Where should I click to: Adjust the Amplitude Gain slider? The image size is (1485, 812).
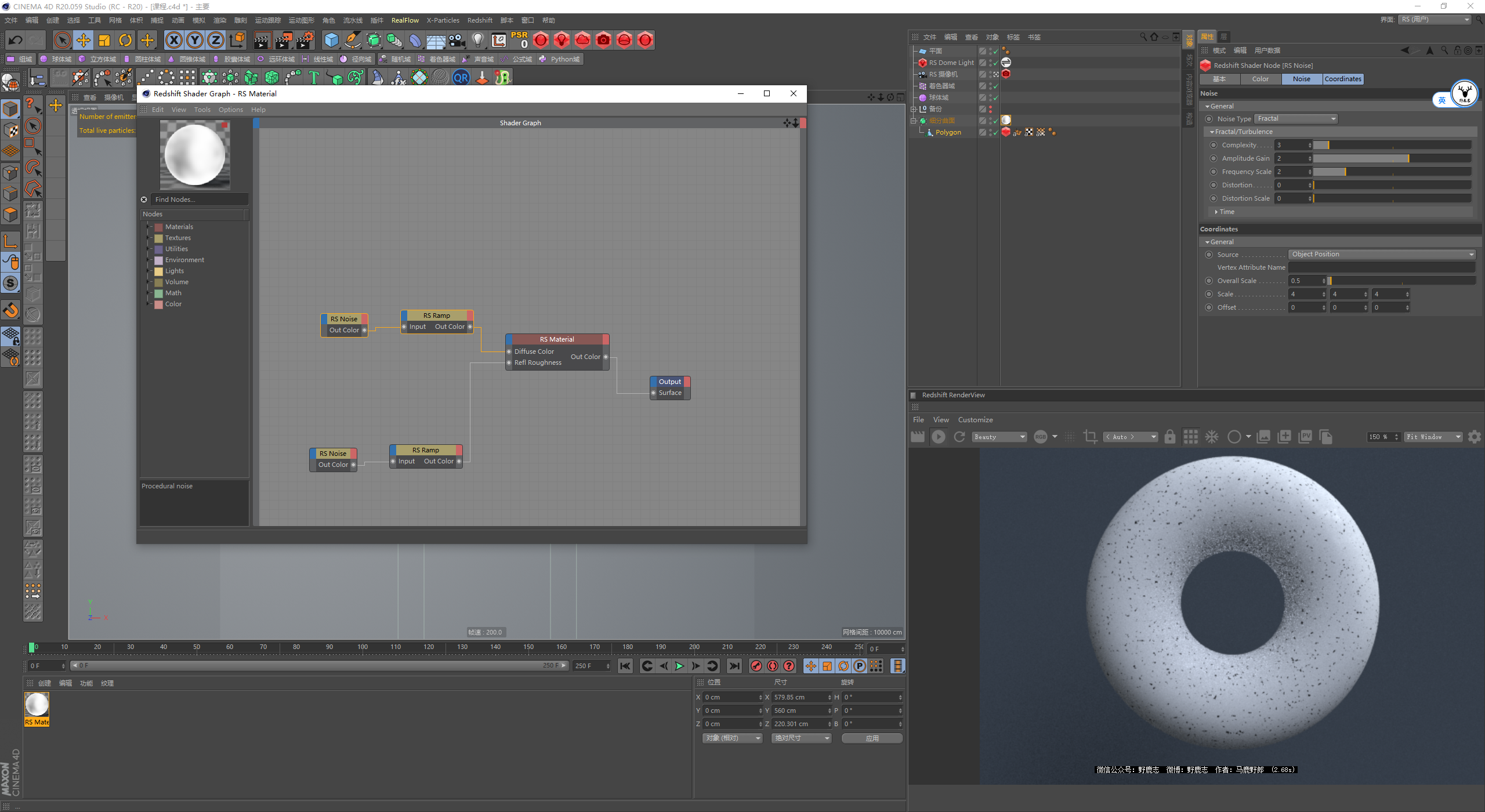click(1392, 158)
